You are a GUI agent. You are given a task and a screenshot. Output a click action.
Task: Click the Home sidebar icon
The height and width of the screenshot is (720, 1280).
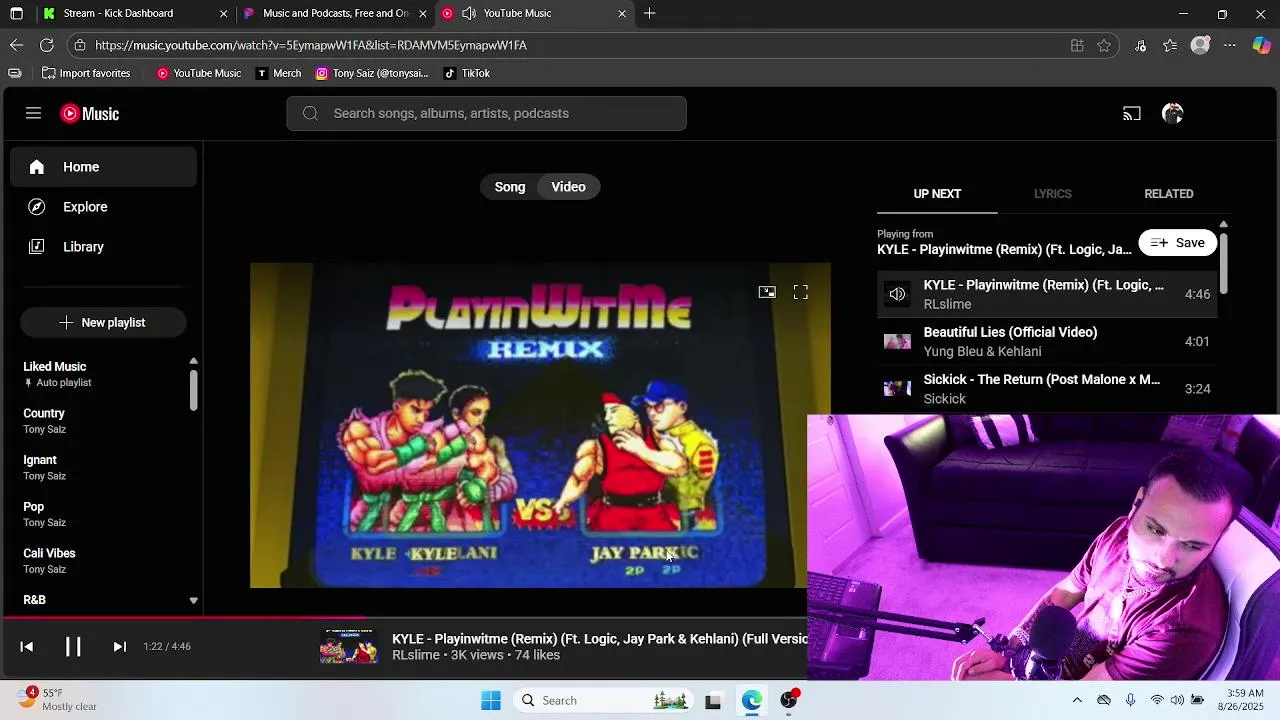[37, 167]
